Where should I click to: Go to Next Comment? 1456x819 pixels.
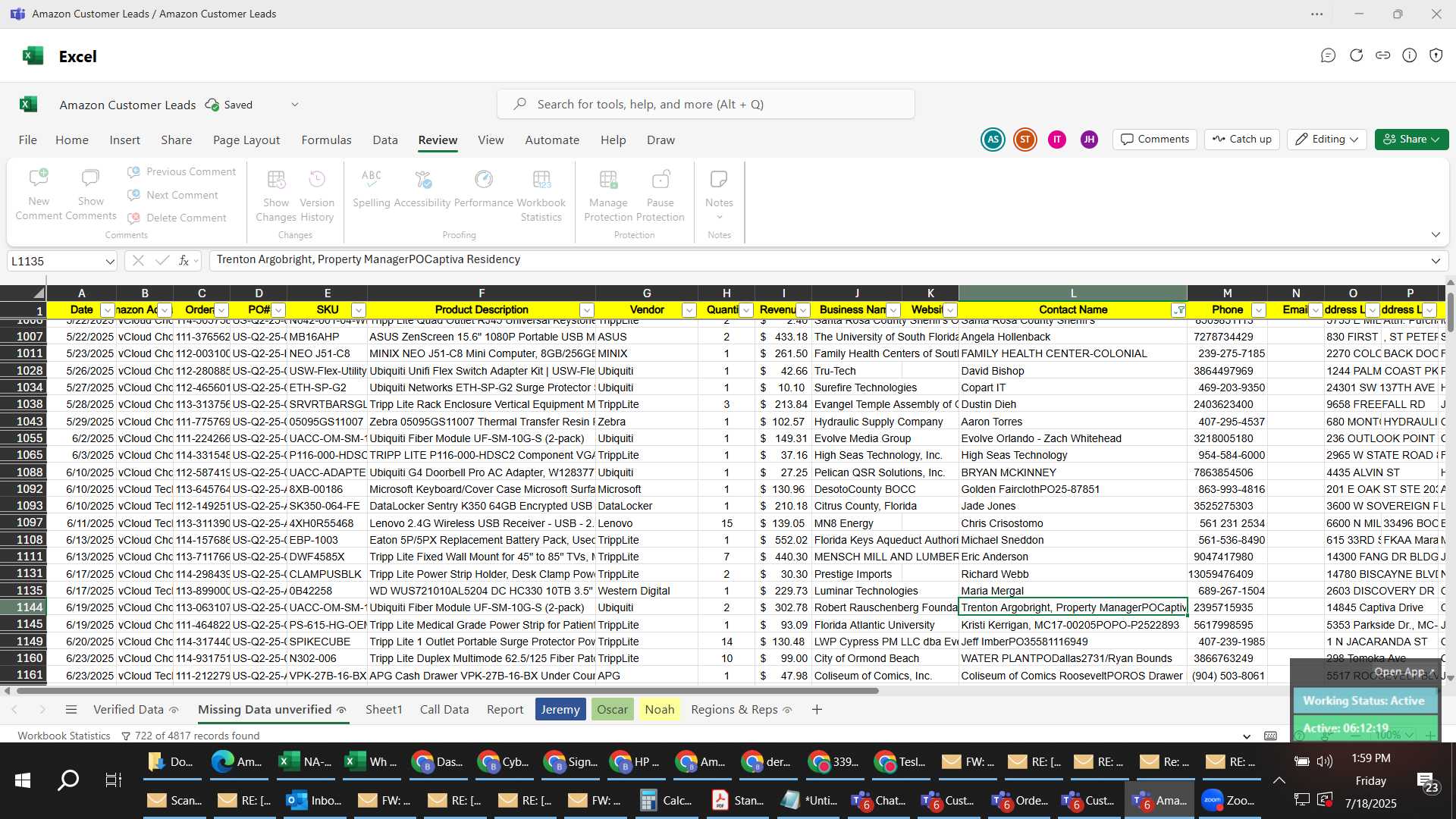tap(173, 195)
